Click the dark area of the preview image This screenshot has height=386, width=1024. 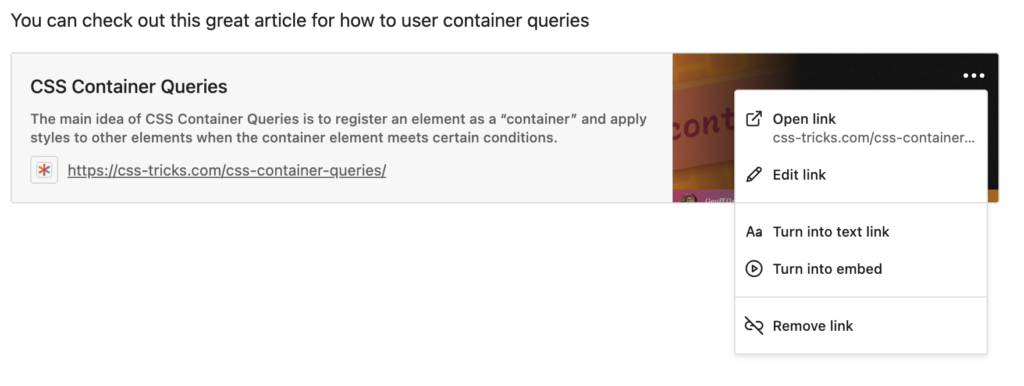click(x=882, y=71)
